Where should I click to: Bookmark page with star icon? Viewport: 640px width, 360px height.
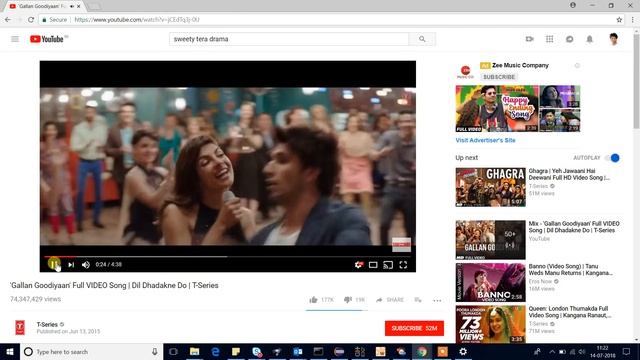pyautogui.click(x=619, y=20)
